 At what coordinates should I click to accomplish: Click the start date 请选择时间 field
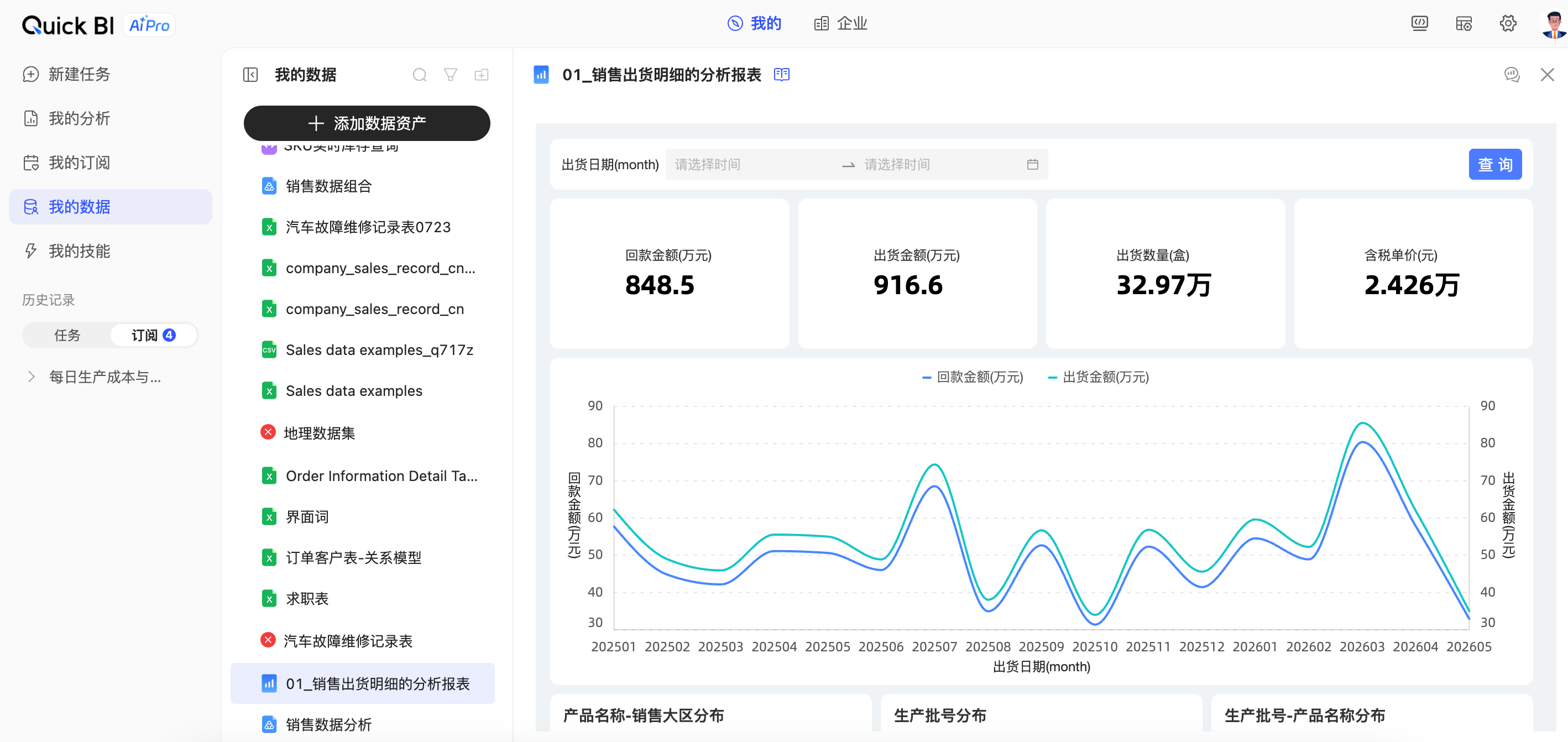751,164
